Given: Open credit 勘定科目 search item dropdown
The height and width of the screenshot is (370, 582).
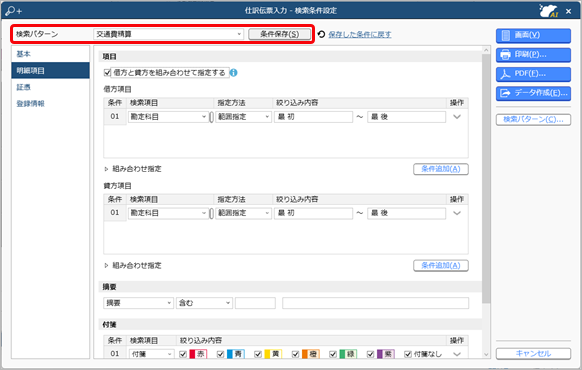Looking at the screenshot, I should pyautogui.click(x=168, y=213).
